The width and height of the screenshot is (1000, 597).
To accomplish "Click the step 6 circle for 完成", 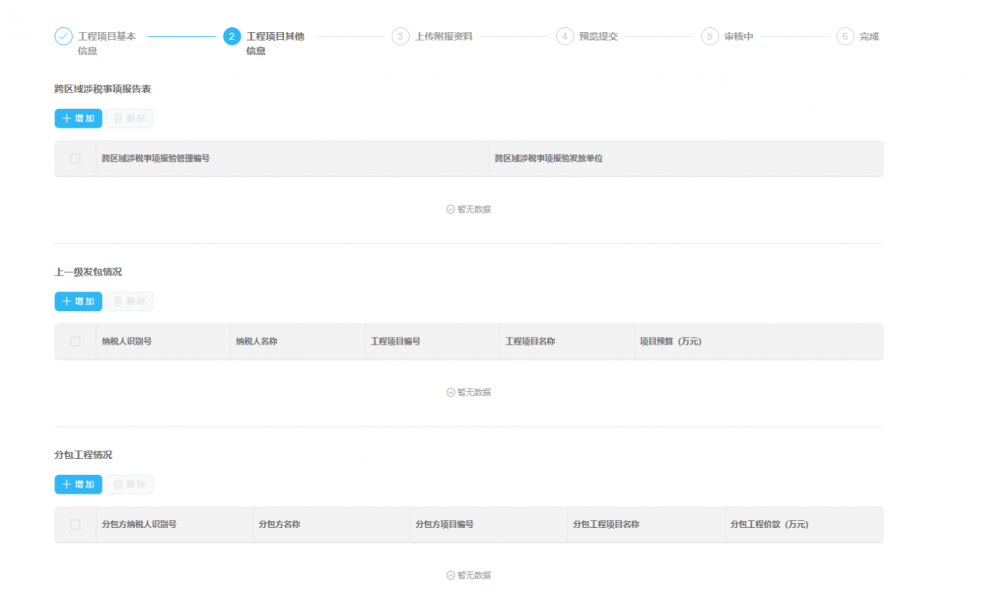I will pyautogui.click(x=845, y=36).
